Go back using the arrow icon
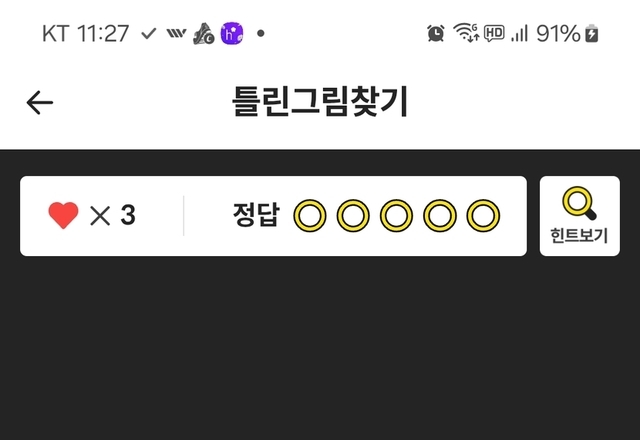This screenshot has width=640, height=440. 40,102
